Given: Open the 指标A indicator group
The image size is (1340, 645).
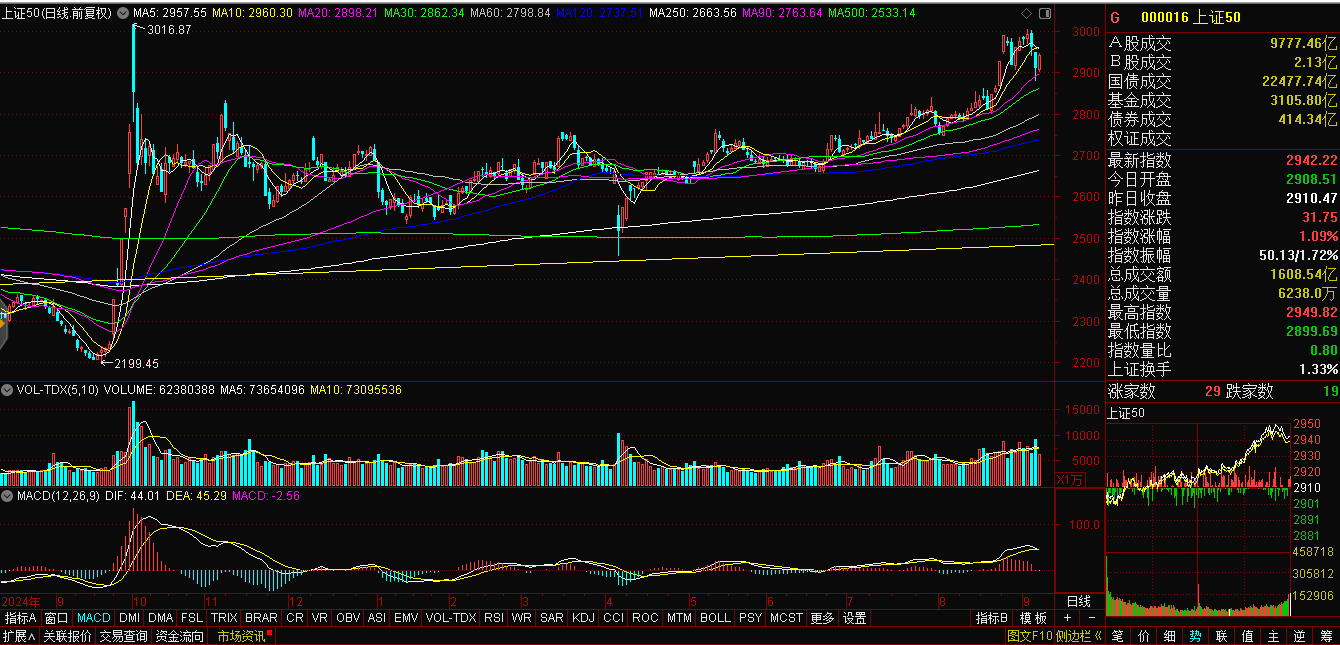Looking at the screenshot, I should coord(20,618).
